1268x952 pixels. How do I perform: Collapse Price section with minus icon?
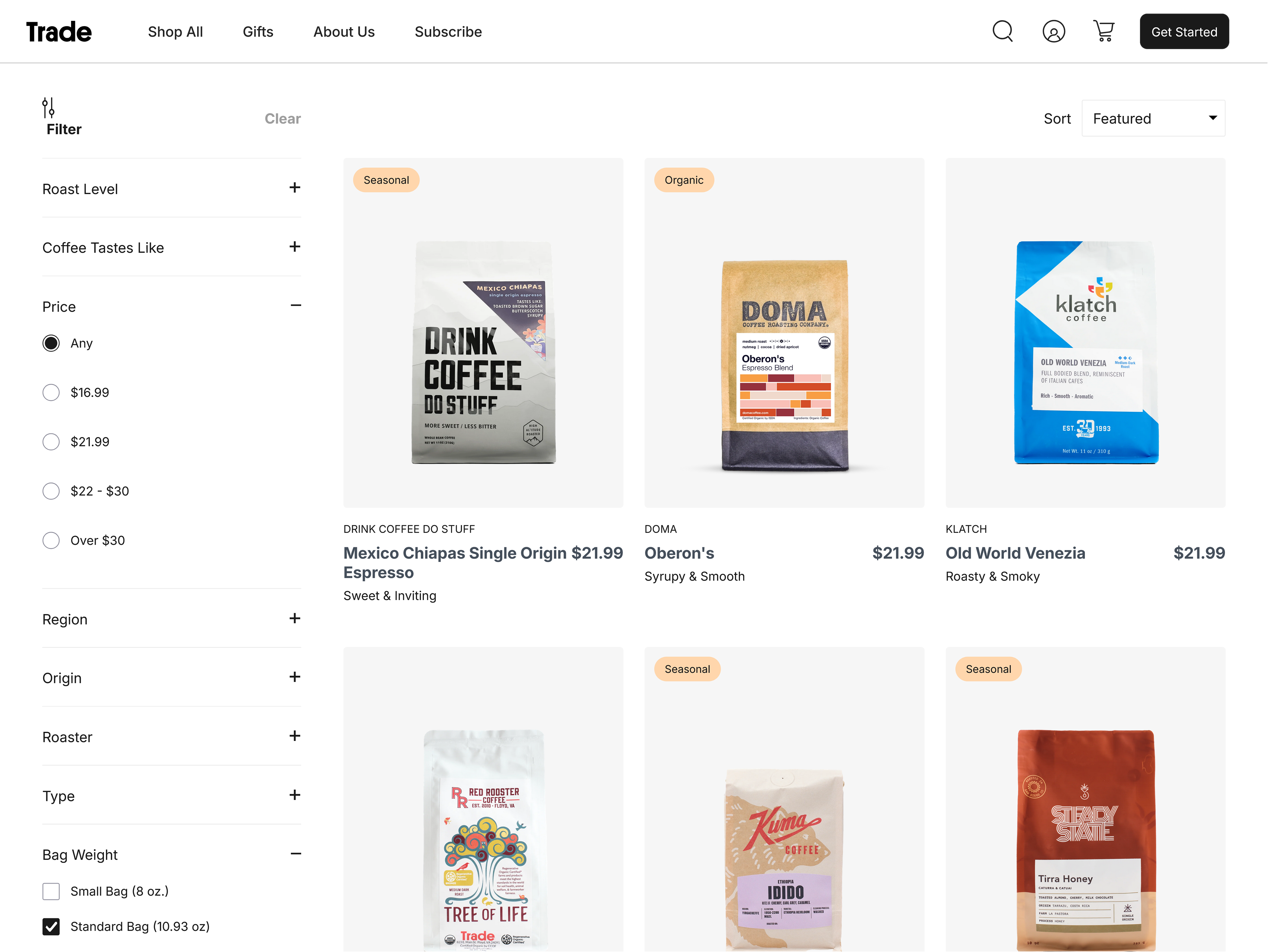pyautogui.click(x=295, y=305)
